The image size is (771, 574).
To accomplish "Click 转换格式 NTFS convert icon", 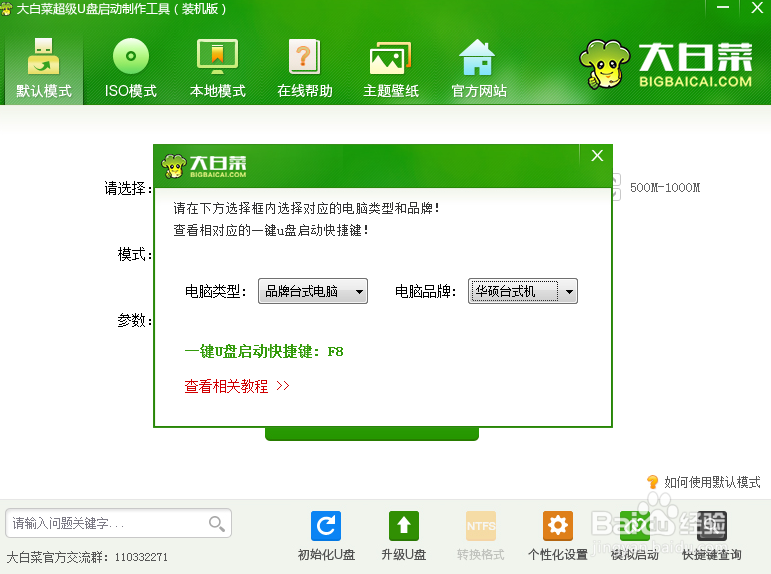I will [x=480, y=536].
